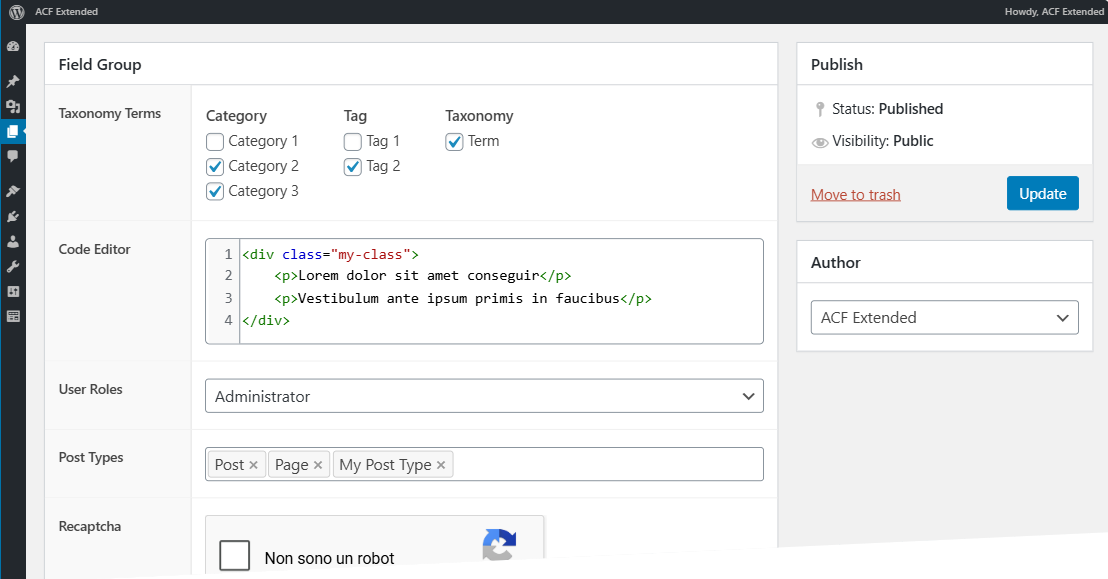Viewport: 1108px width, 579px height.
Task: Open the User Roles Administrator dropdown
Action: pos(484,396)
